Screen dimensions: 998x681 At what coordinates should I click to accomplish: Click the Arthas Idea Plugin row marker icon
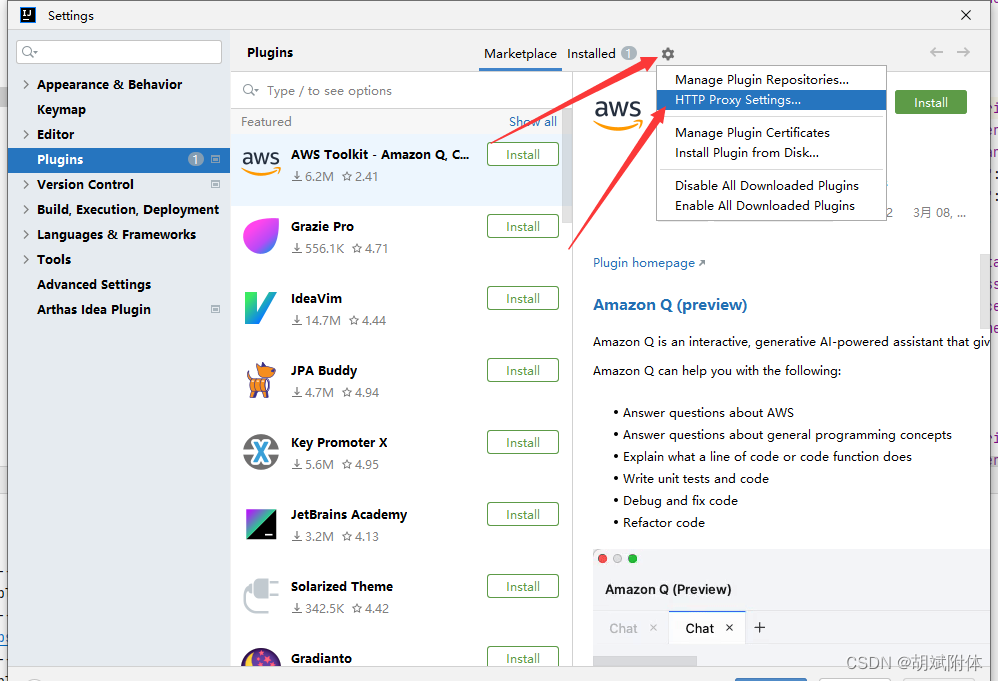[215, 309]
